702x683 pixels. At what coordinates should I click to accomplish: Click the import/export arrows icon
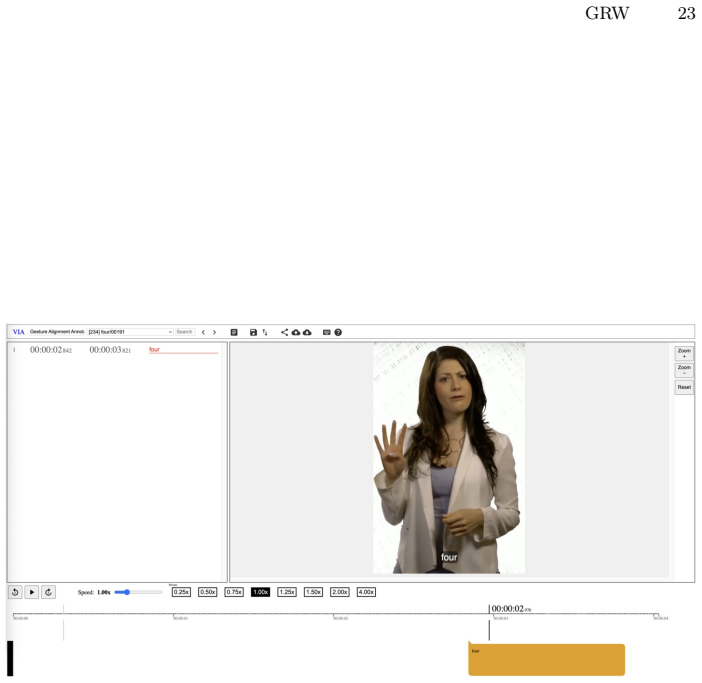click(x=265, y=332)
